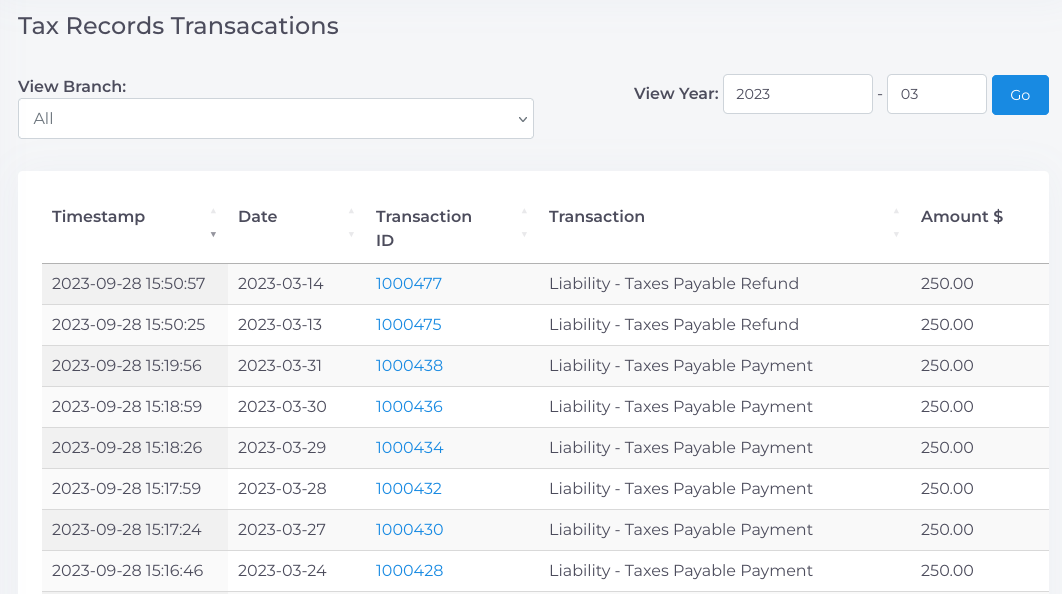
Task: Click the chevron on the branch selector
Action: [521, 118]
